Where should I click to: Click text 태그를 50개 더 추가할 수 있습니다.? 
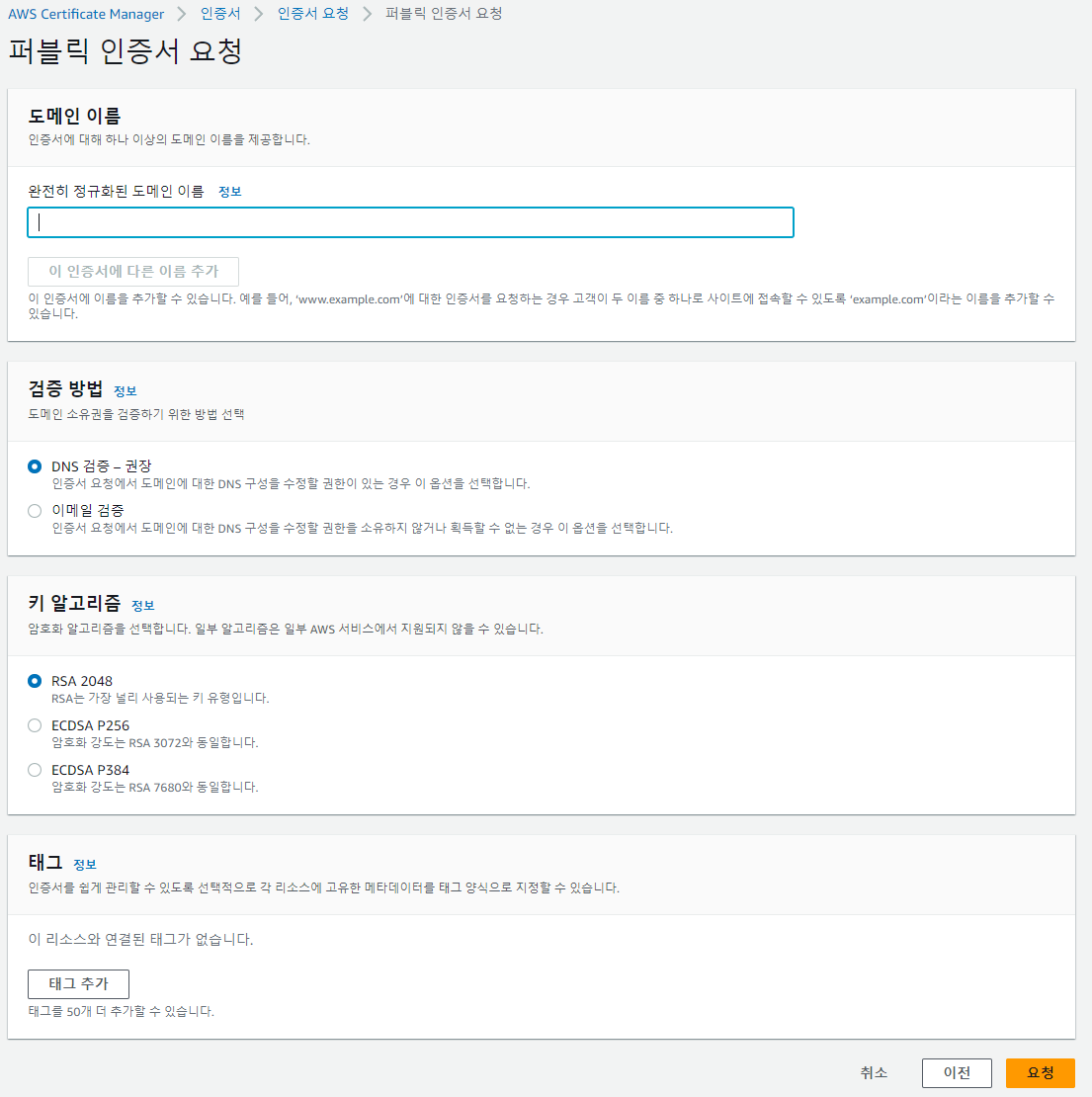(x=121, y=1012)
